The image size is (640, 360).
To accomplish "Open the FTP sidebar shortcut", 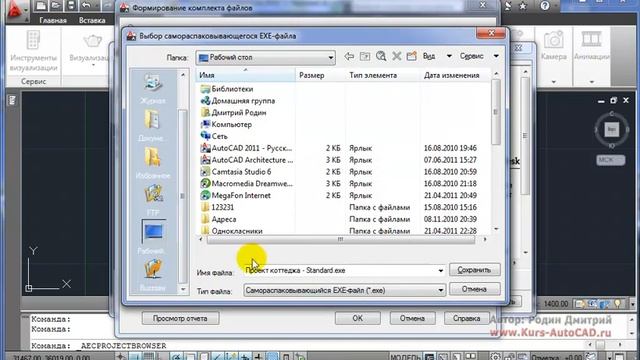I will (x=153, y=200).
